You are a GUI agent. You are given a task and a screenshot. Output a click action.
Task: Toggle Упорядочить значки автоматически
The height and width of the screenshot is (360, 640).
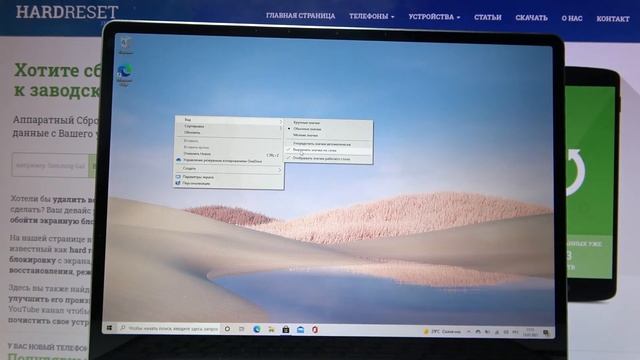coord(322,144)
